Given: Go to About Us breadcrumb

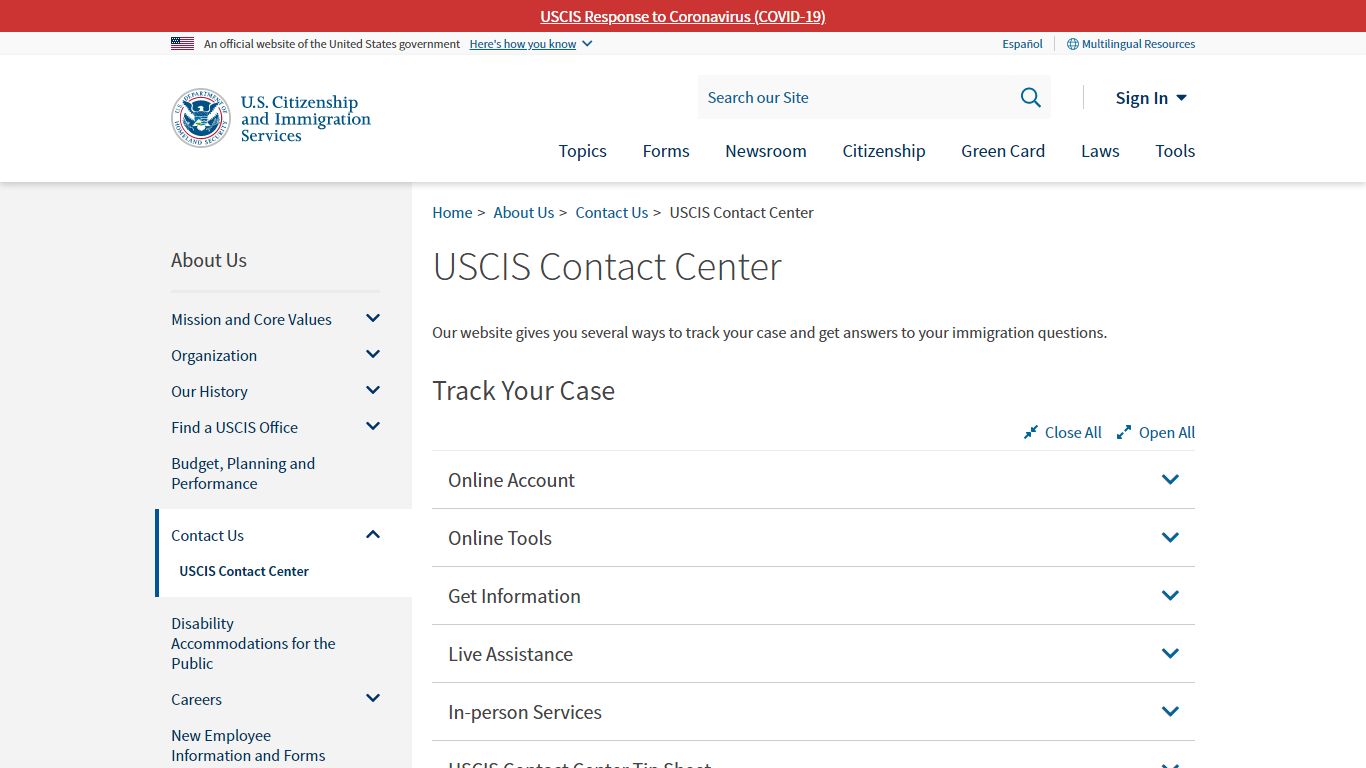Looking at the screenshot, I should point(523,212).
